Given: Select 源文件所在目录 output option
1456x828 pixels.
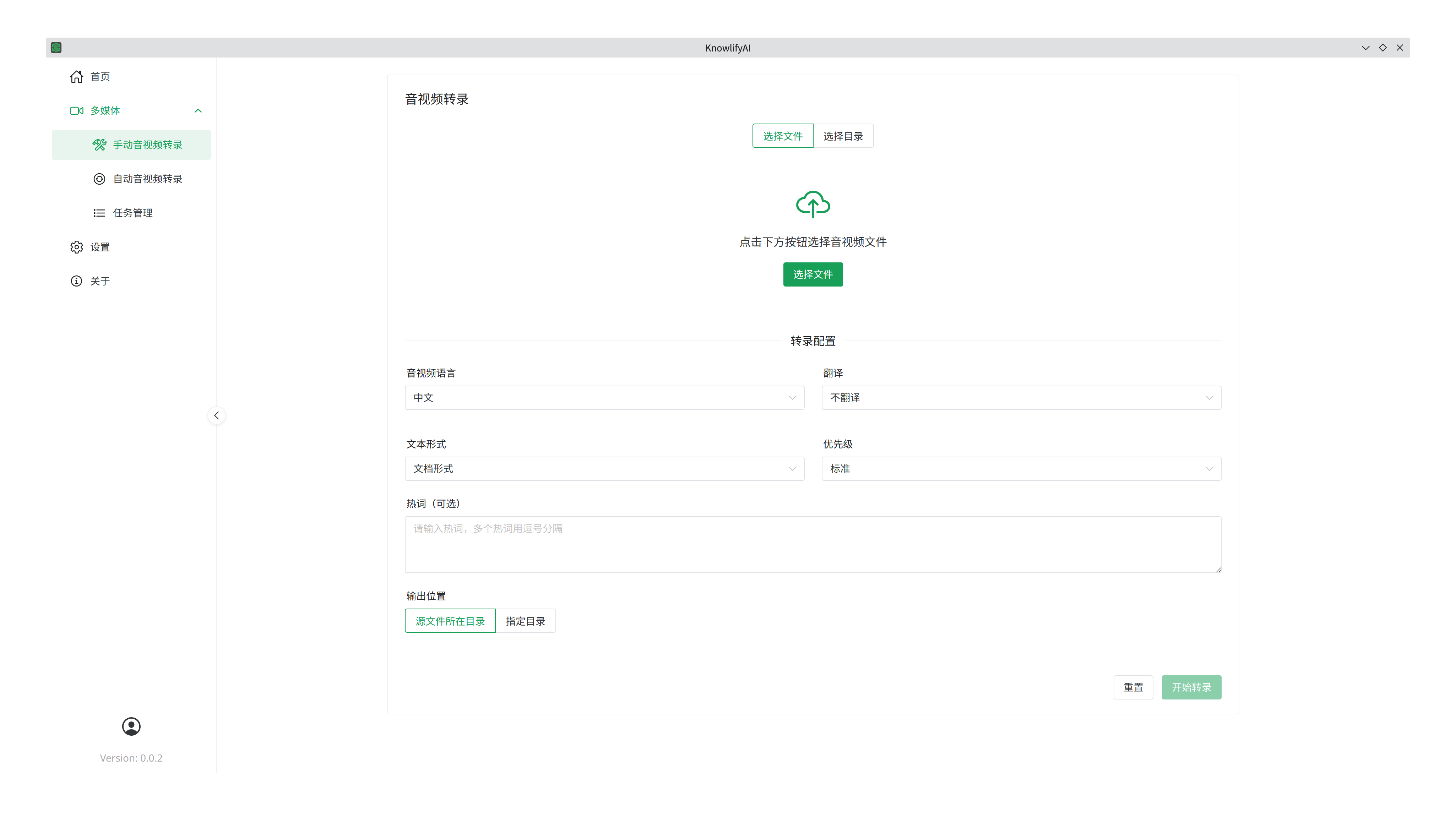Looking at the screenshot, I should pos(450,621).
